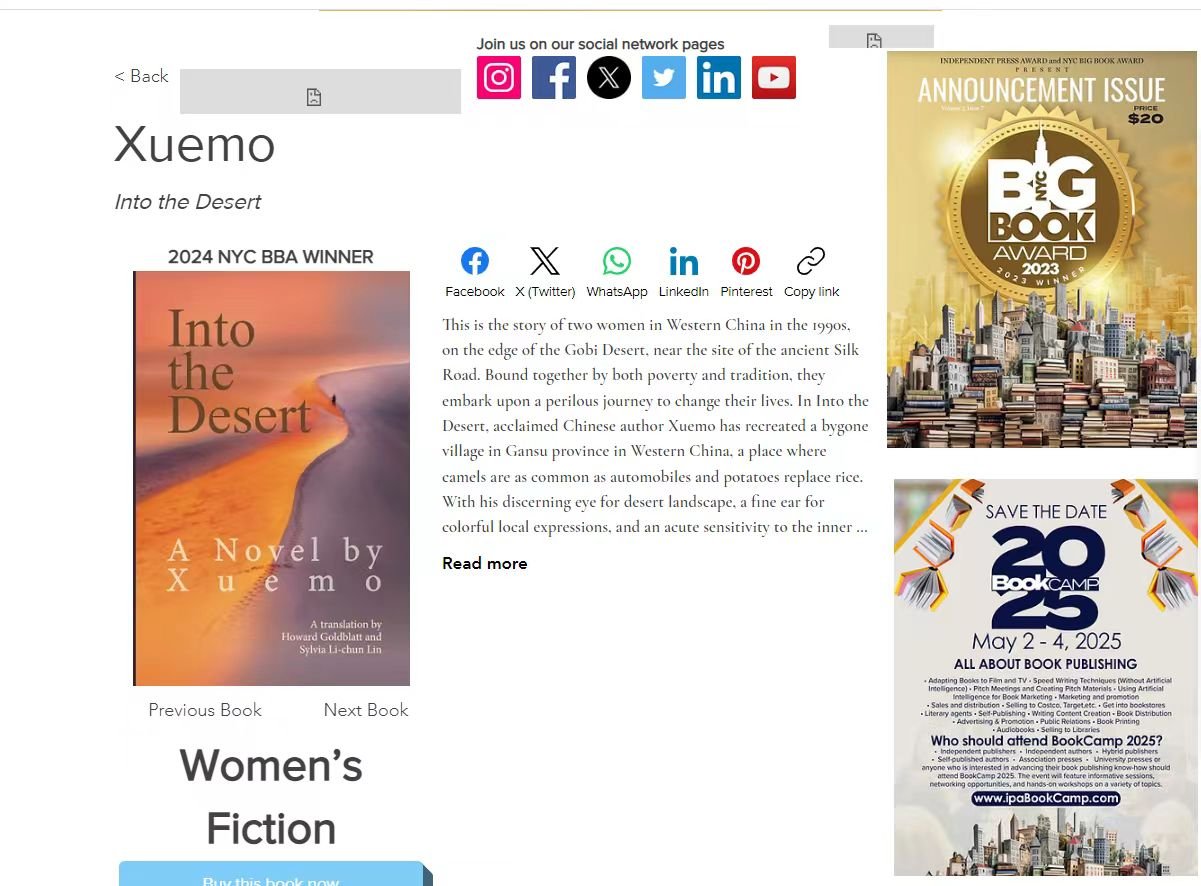The width and height of the screenshot is (1201, 886).
Task: Click the round black X social icon
Action: [x=608, y=77]
